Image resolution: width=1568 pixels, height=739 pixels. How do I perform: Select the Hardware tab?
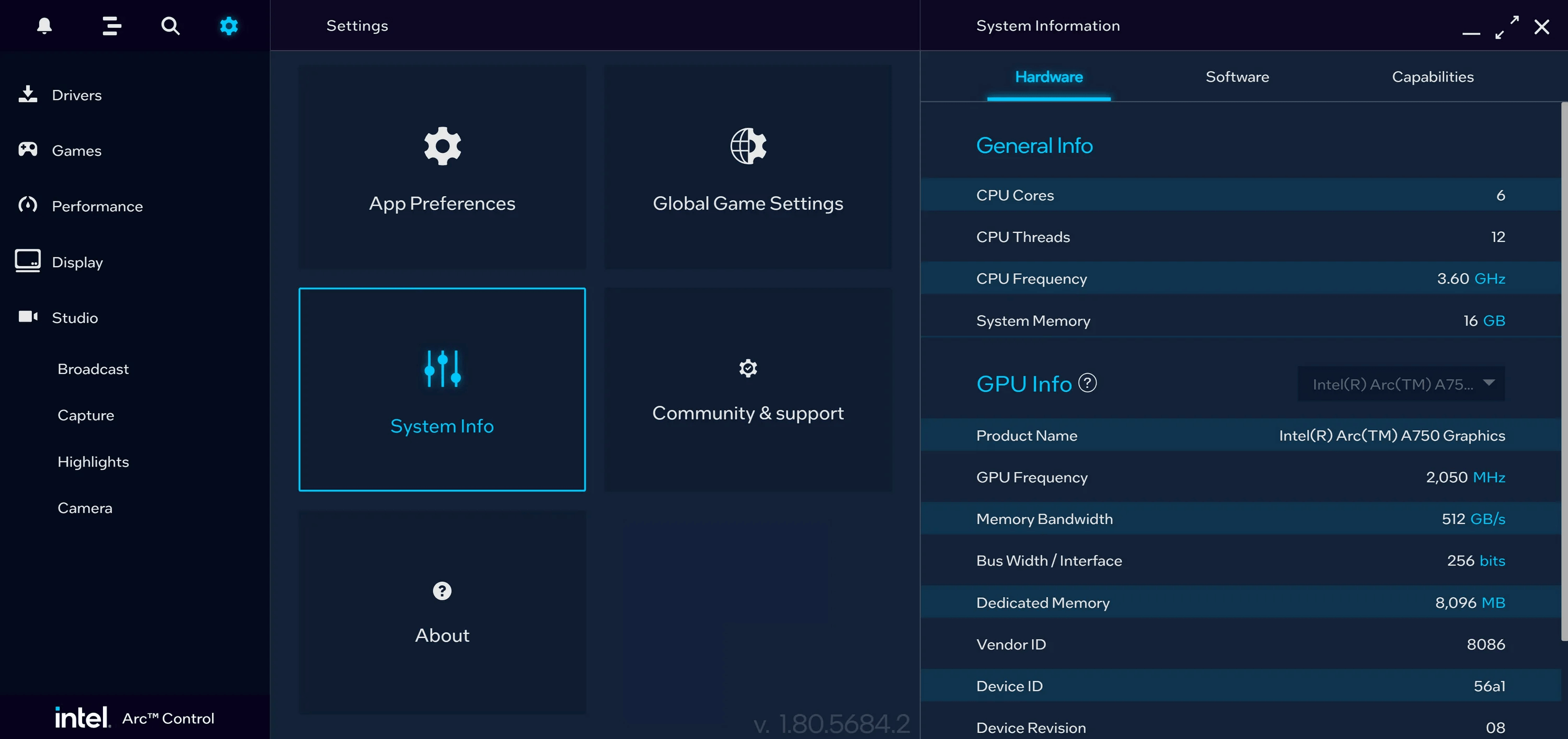coord(1048,77)
